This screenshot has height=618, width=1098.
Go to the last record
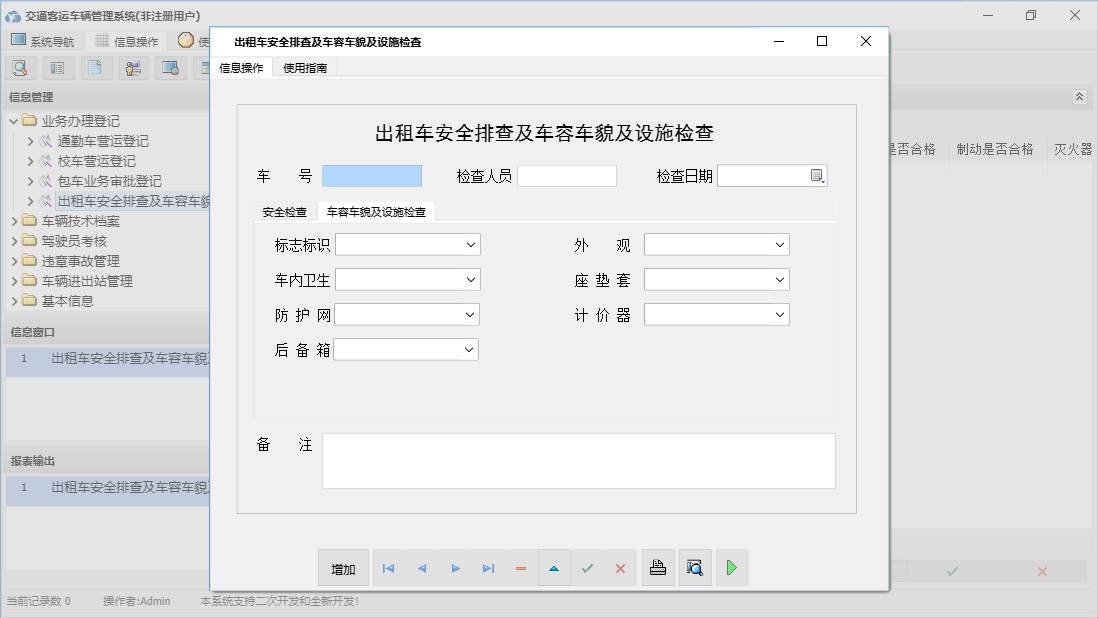click(x=488, y=568)
